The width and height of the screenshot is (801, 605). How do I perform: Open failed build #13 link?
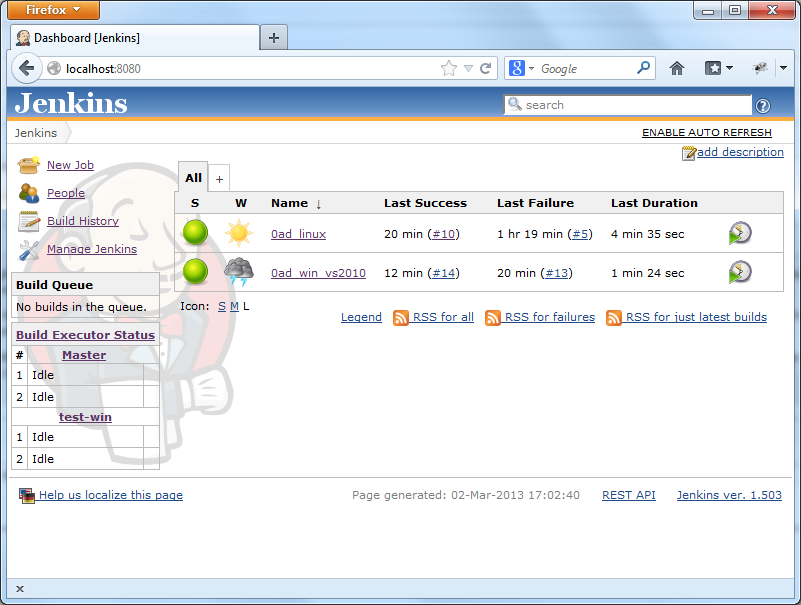click(556, 273)
